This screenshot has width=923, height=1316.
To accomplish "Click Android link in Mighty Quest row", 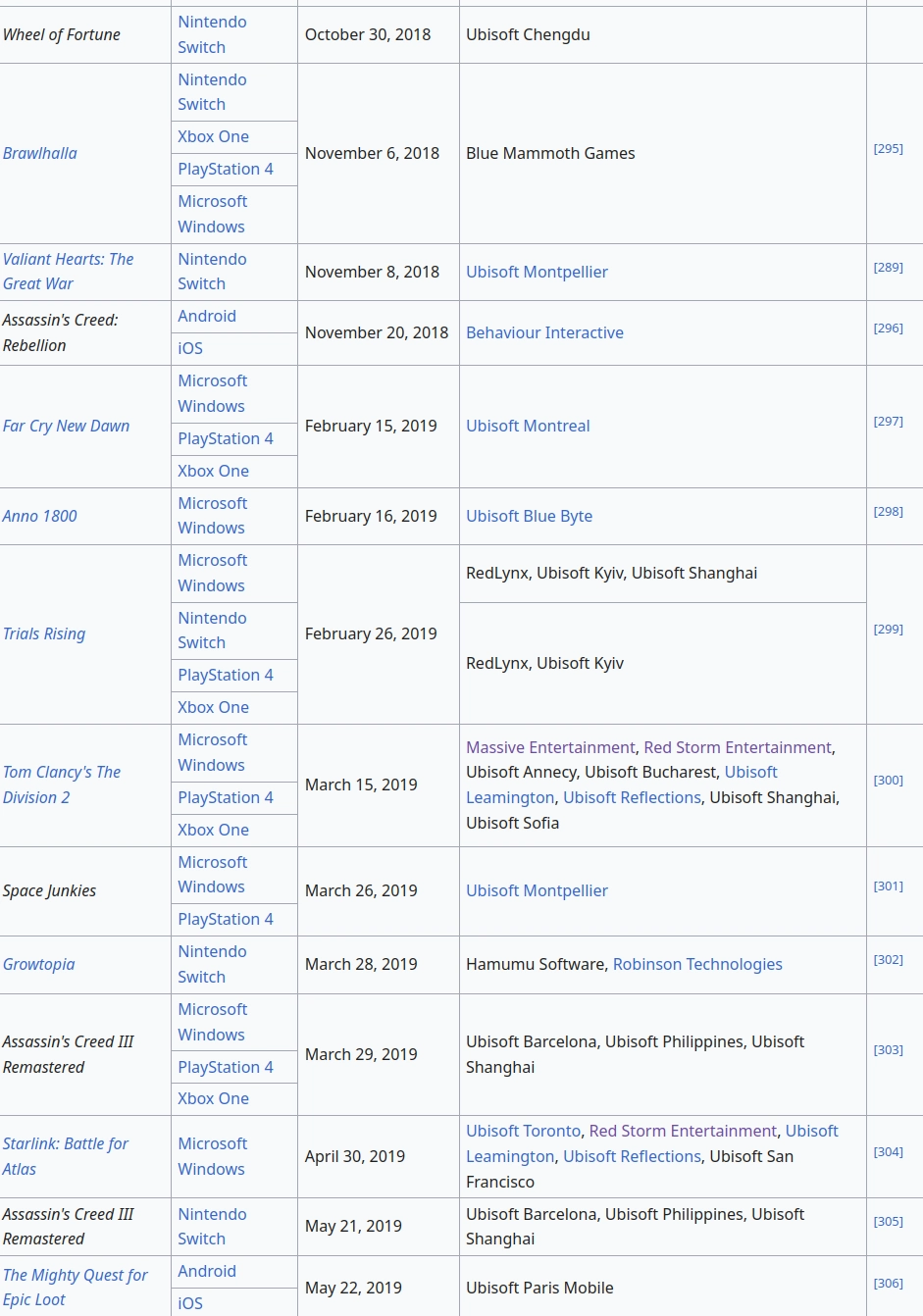I will pyautogui.click(x=207, y=1271).
